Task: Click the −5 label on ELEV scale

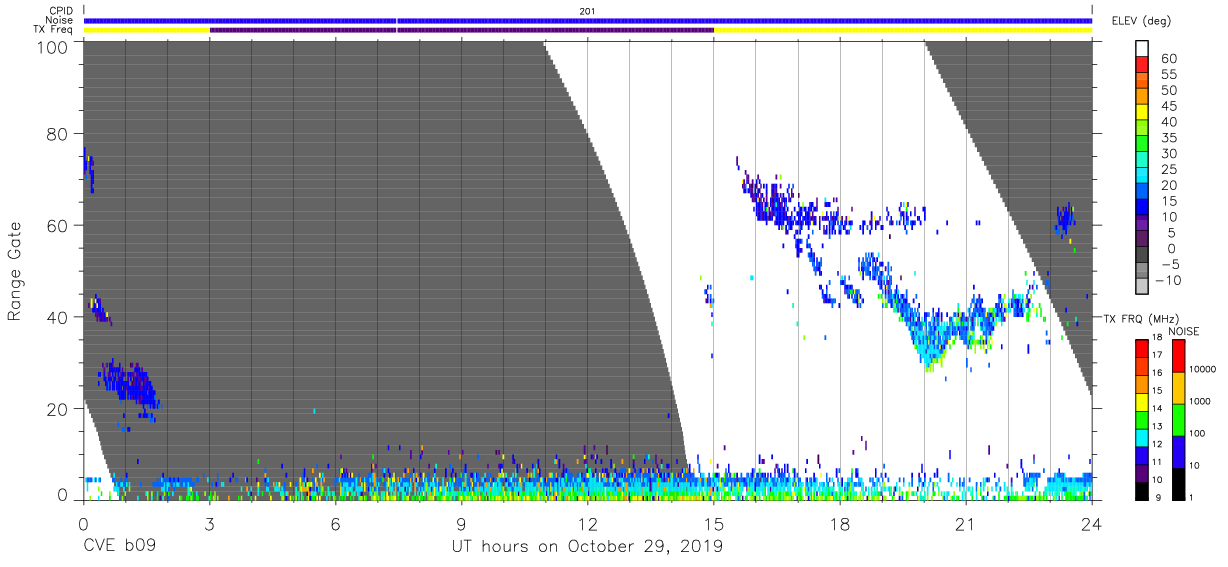Action: [x=1172, y=265]
